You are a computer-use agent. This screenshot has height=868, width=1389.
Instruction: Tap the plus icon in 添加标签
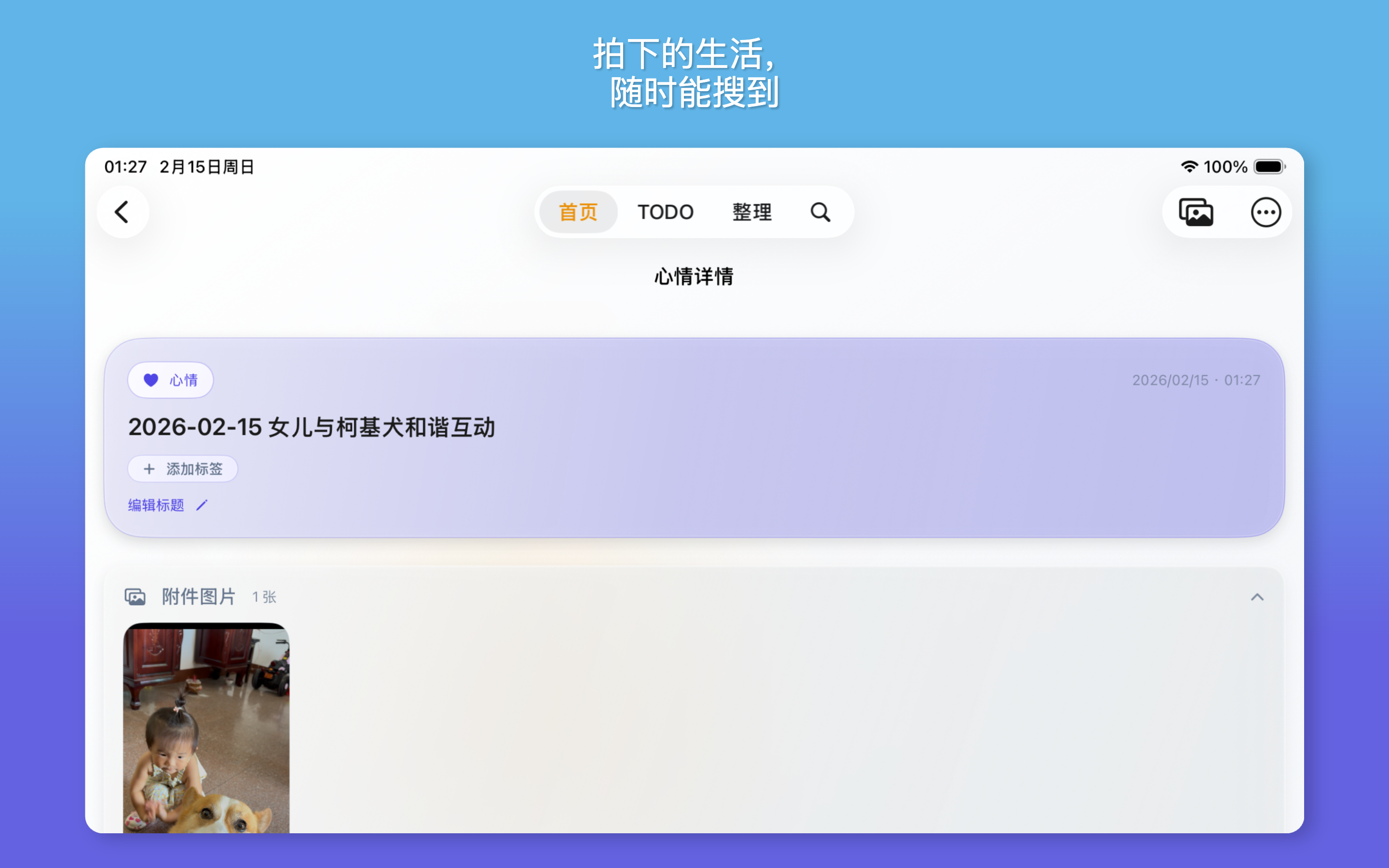pyautogui.click(x=149, y=469)
